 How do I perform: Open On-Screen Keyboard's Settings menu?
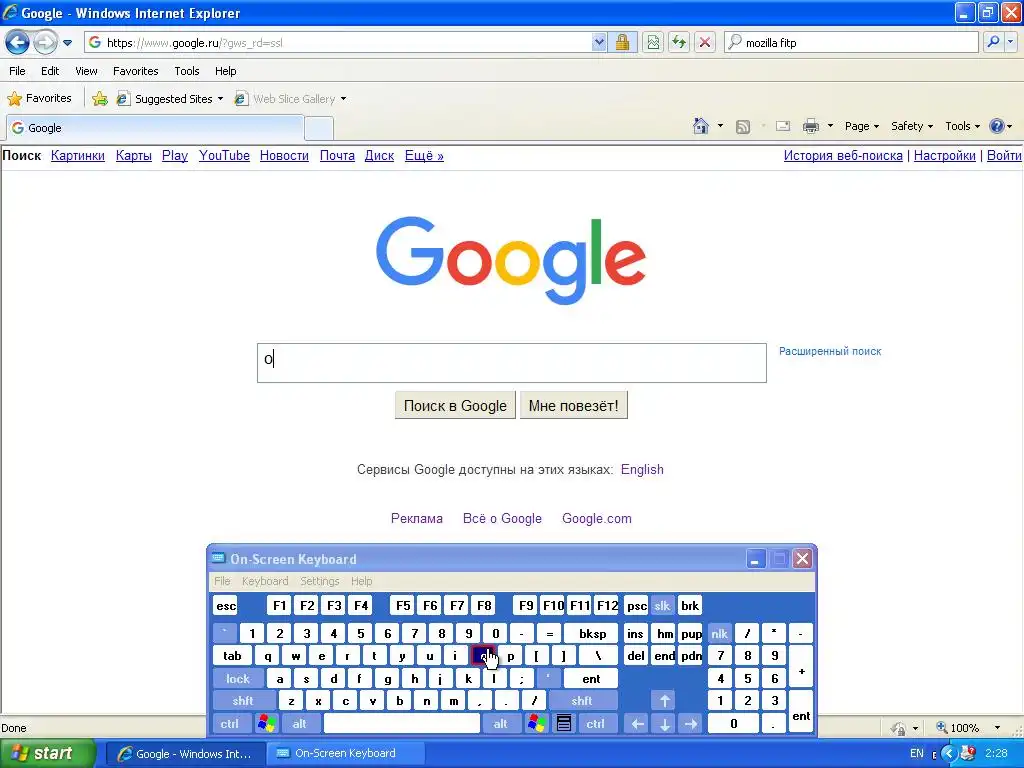click(319, 581)
